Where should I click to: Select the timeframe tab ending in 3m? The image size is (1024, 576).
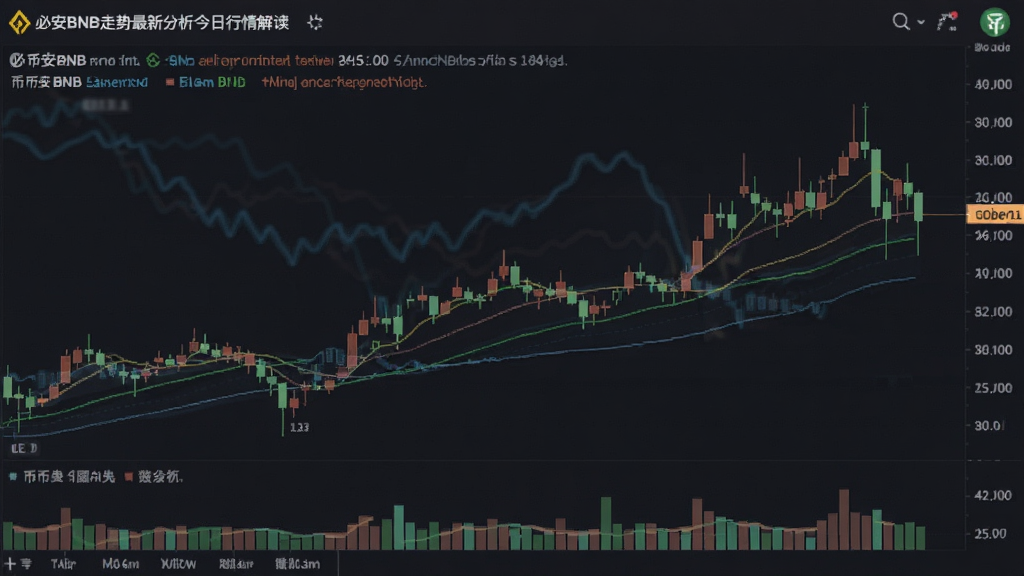298,564
